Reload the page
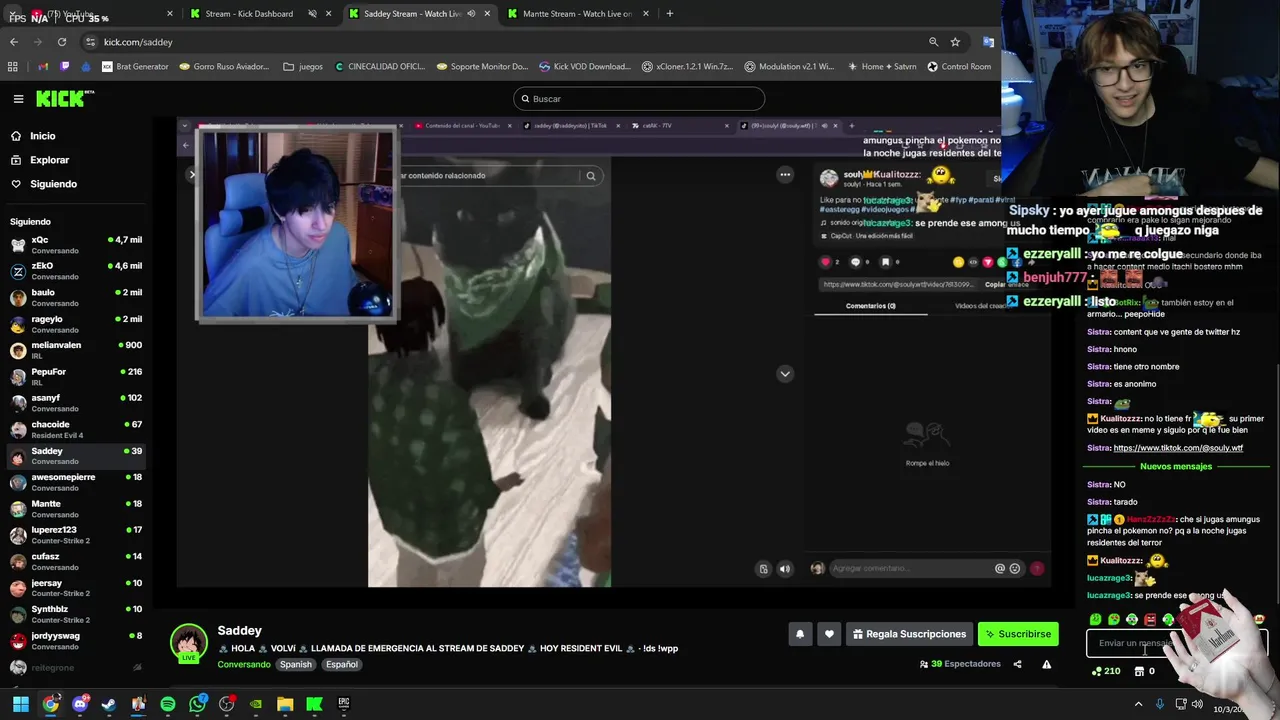 tap(62, 42)
